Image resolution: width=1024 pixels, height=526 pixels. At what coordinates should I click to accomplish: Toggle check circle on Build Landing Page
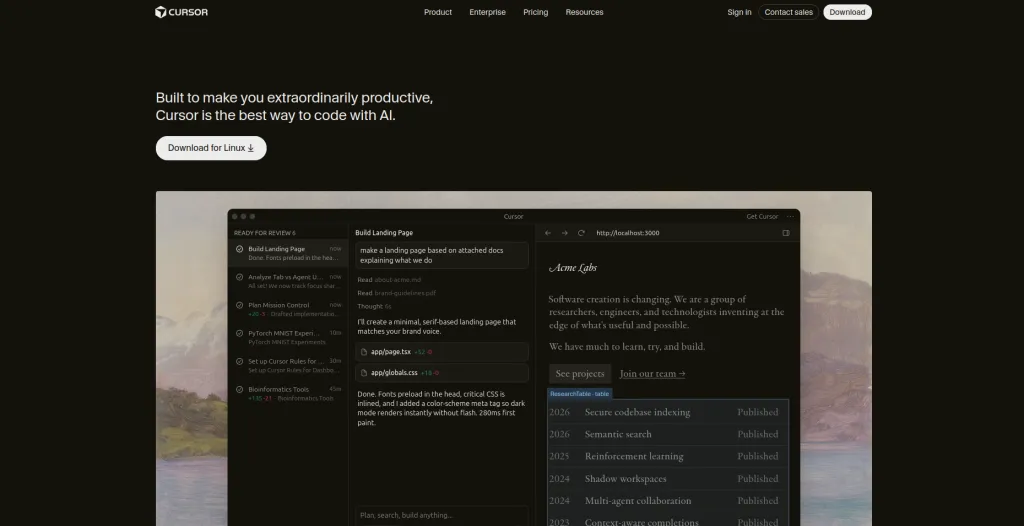[240, 249]
